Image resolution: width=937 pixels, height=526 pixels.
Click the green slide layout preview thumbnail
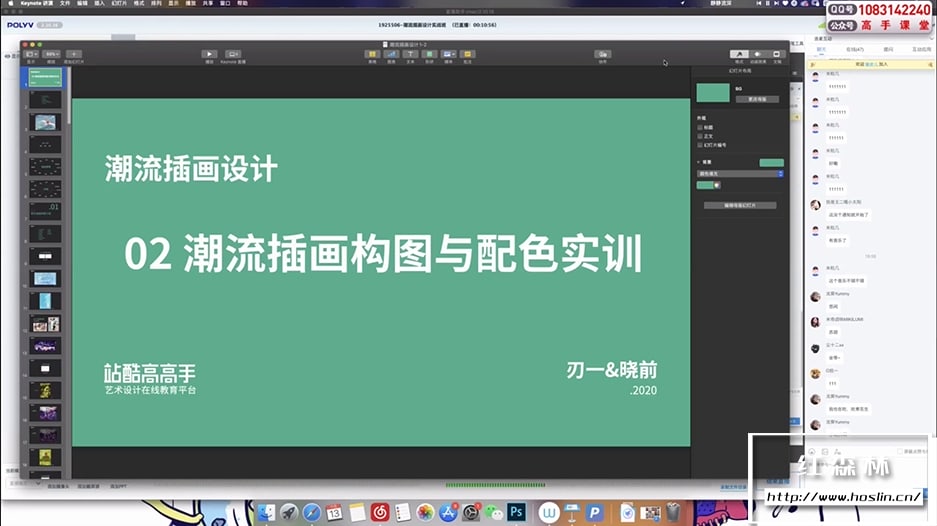(x=713, y=93)
